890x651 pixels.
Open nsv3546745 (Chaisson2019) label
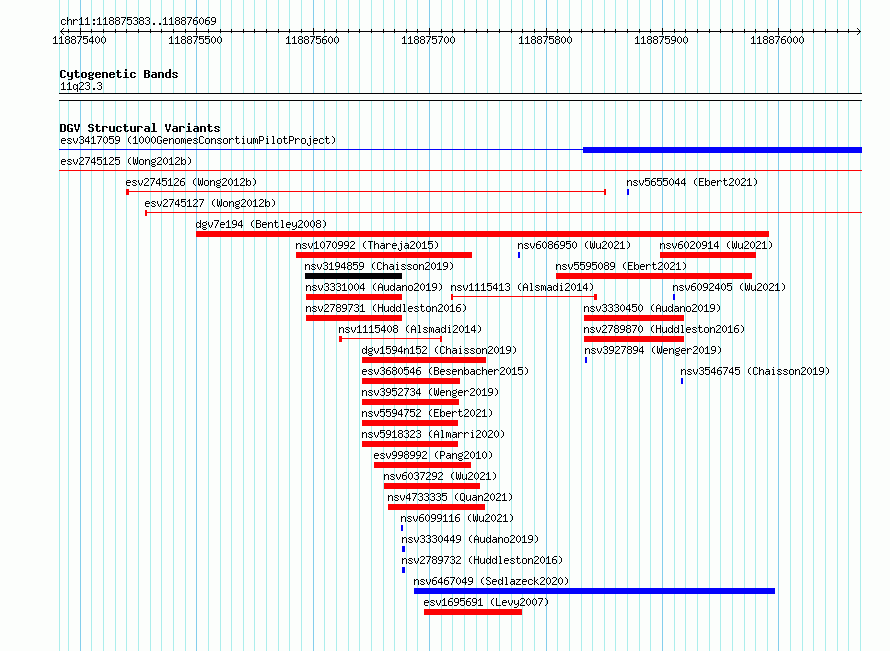(755, 371)
